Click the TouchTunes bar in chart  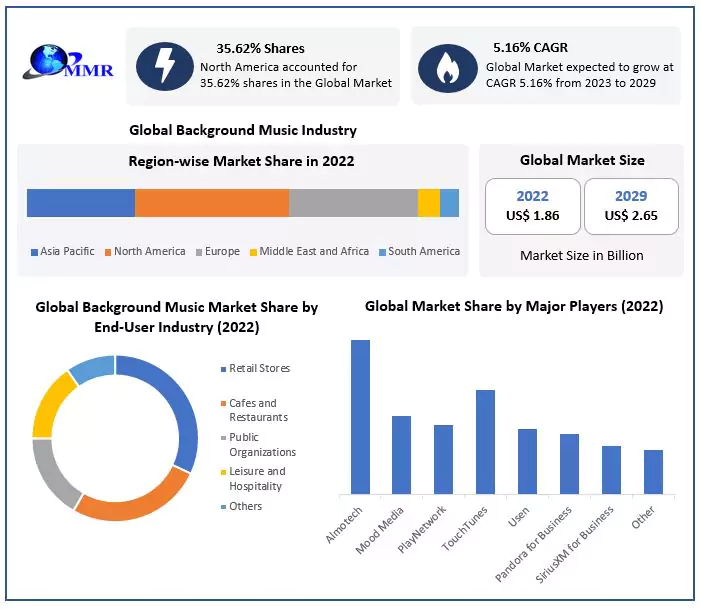(x=485, y=442)
